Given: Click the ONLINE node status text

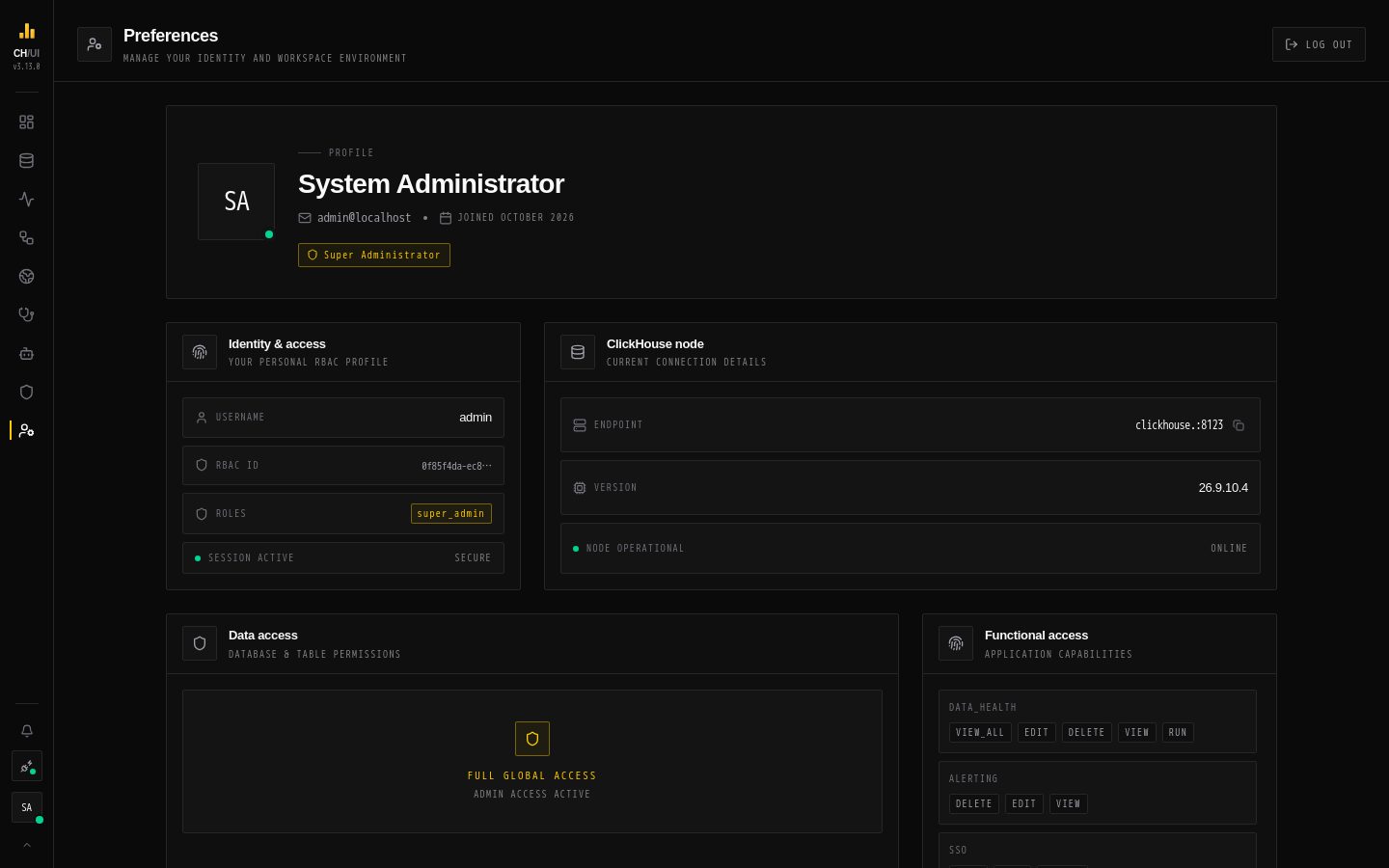Looking at the screenshot, I should click(1229, 549).
